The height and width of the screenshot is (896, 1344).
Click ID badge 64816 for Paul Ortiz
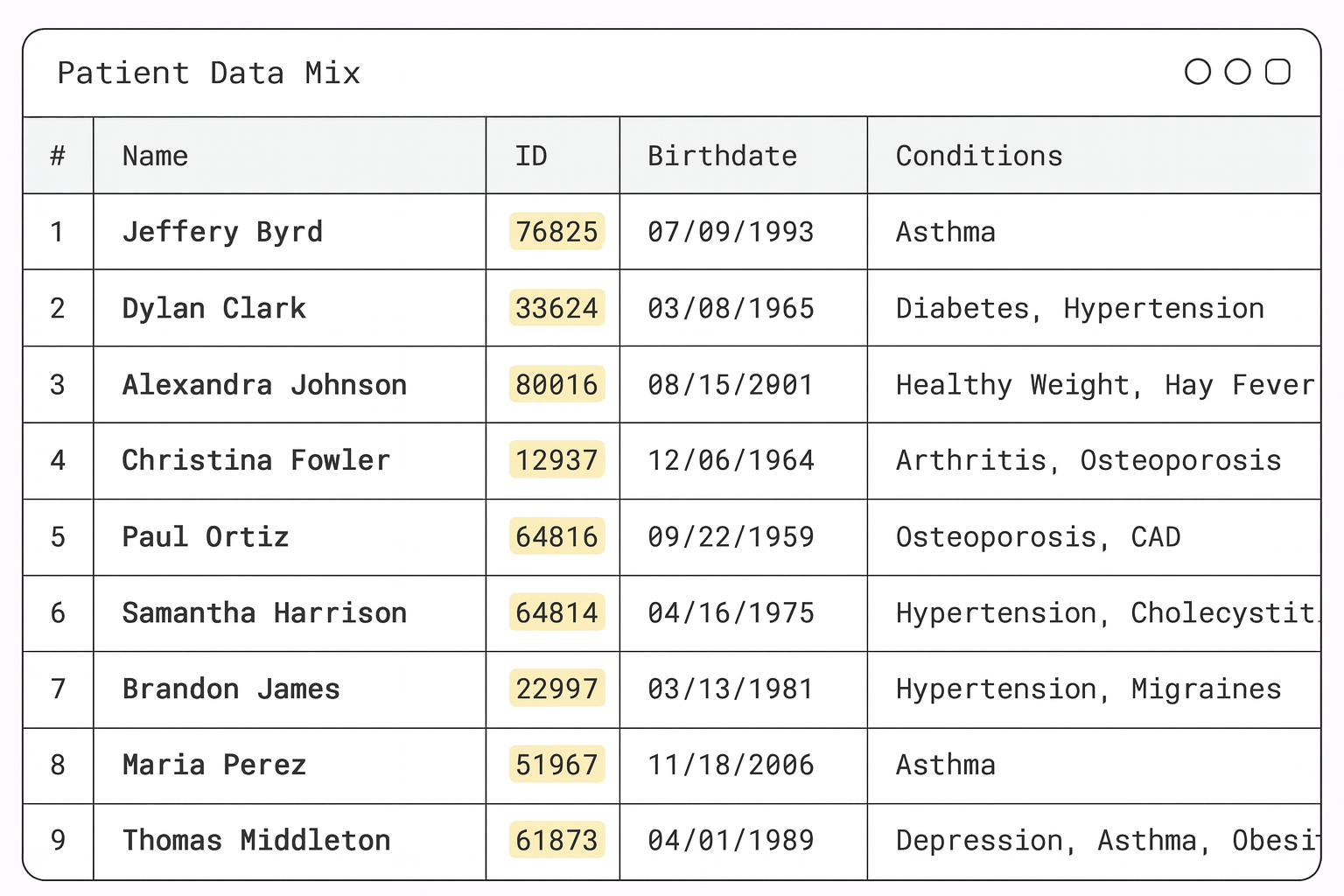tap(556, 536)
